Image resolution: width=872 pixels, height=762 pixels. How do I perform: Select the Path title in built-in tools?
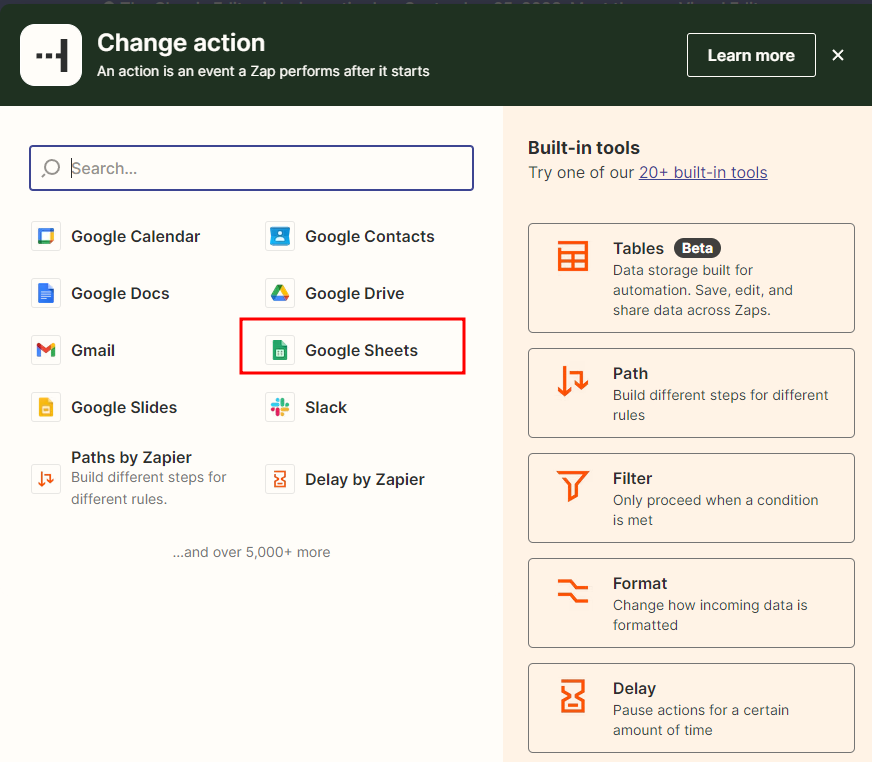coord(631,373)
